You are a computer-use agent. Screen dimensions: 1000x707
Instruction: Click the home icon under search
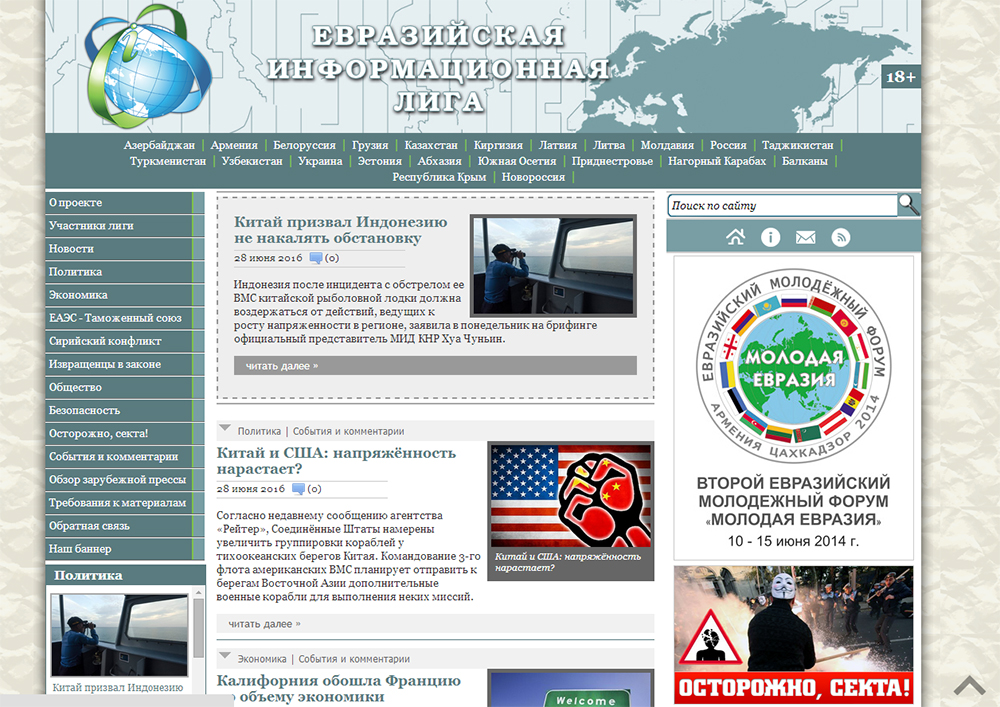click(735, 237)
